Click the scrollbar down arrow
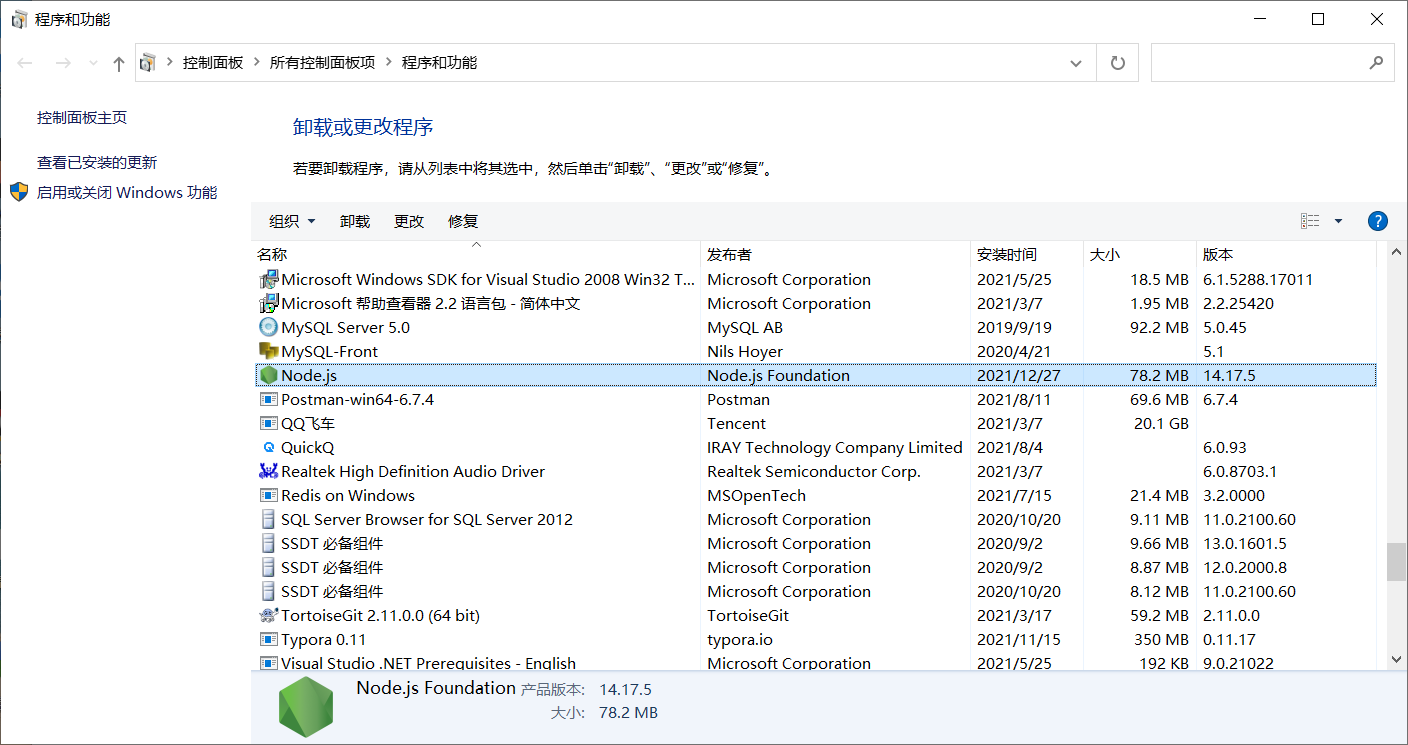This screenshot has width=1408, height=745. (x=1396, y=659)
